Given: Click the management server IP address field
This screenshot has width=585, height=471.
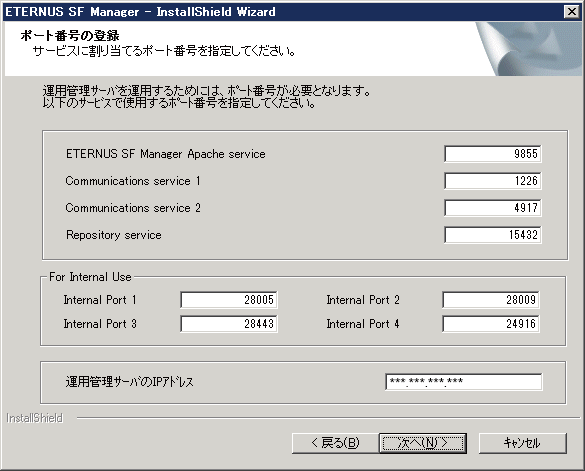Looking at the screenshot, I should [x=464, y=382].
